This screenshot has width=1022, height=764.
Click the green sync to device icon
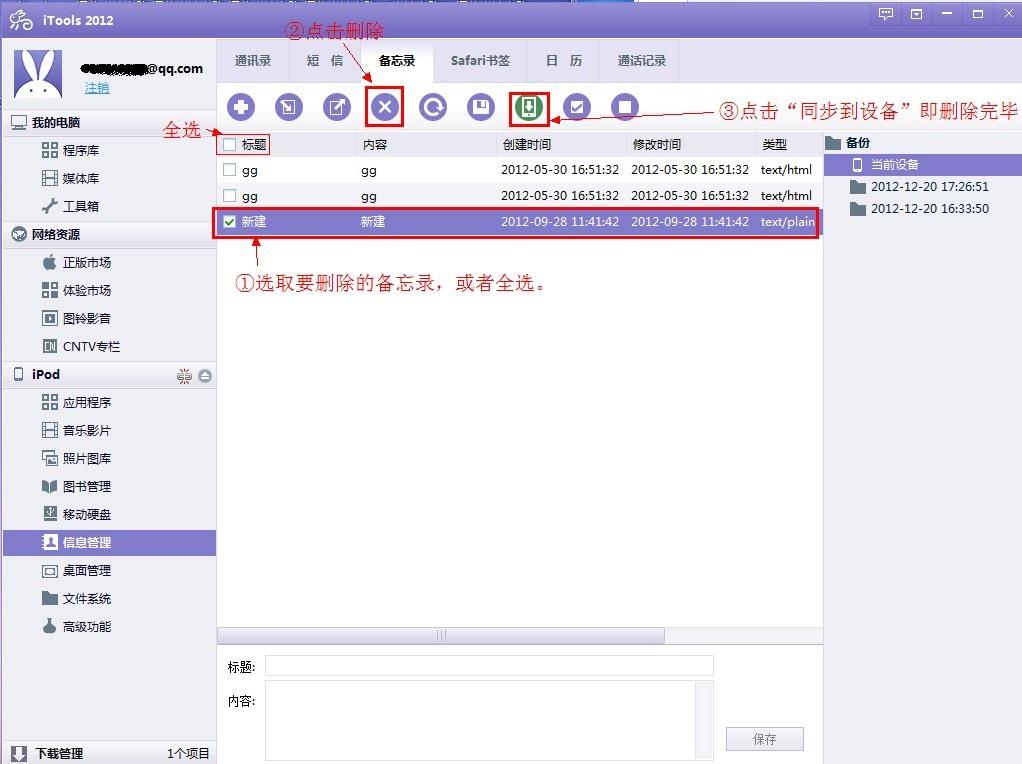point(529,107)
